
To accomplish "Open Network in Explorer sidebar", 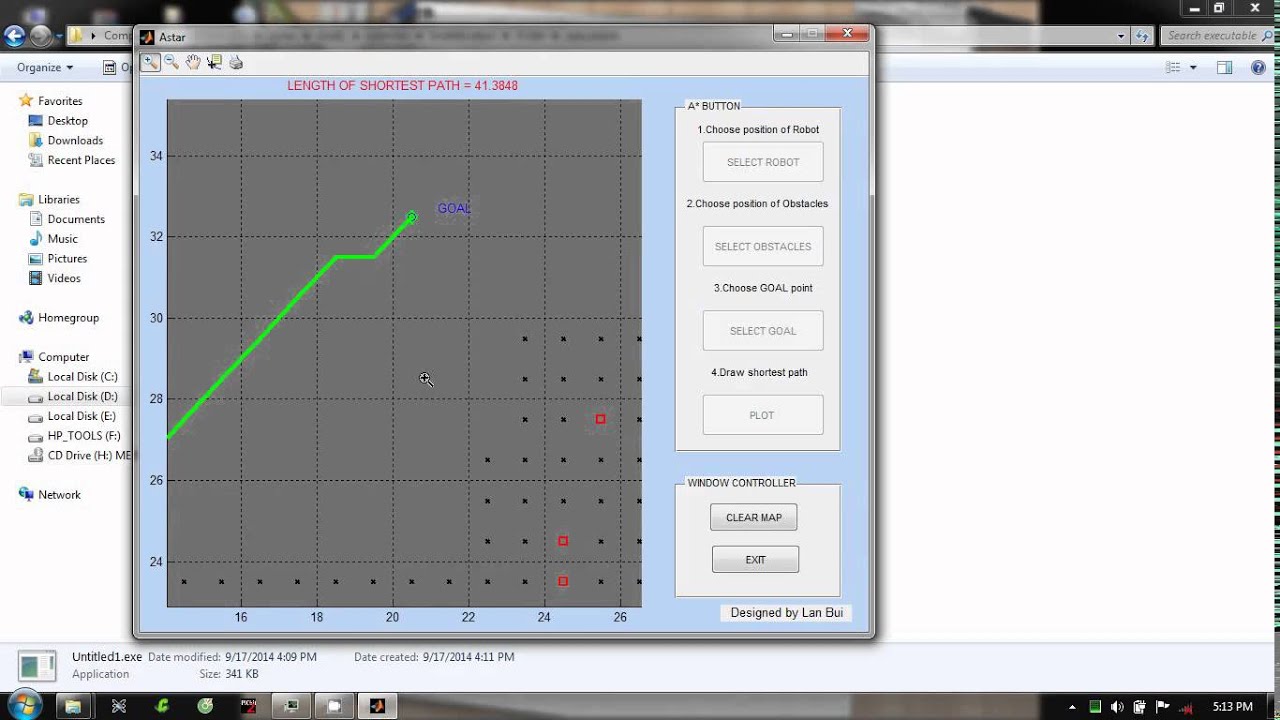I will (59, 495).
